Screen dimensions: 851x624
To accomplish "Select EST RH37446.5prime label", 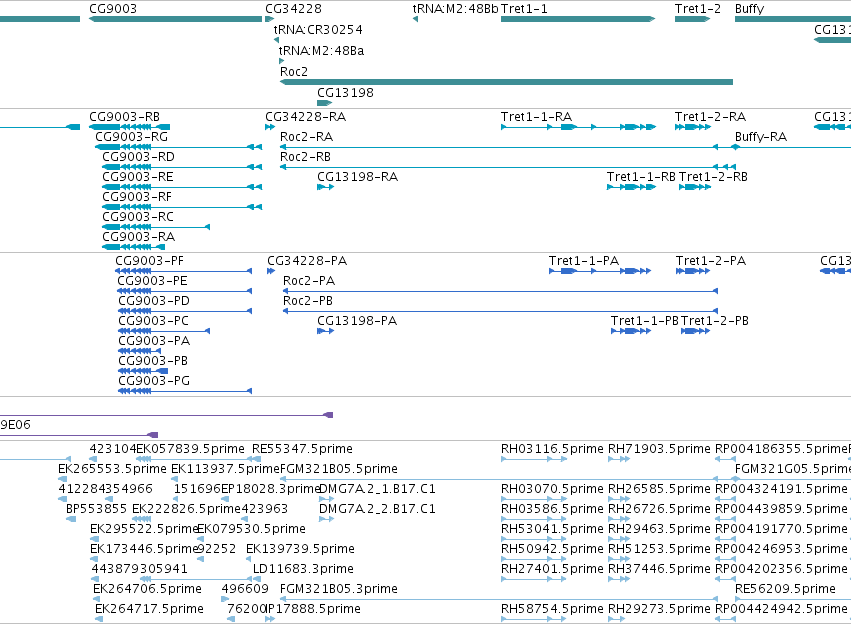I will (659, 570).
